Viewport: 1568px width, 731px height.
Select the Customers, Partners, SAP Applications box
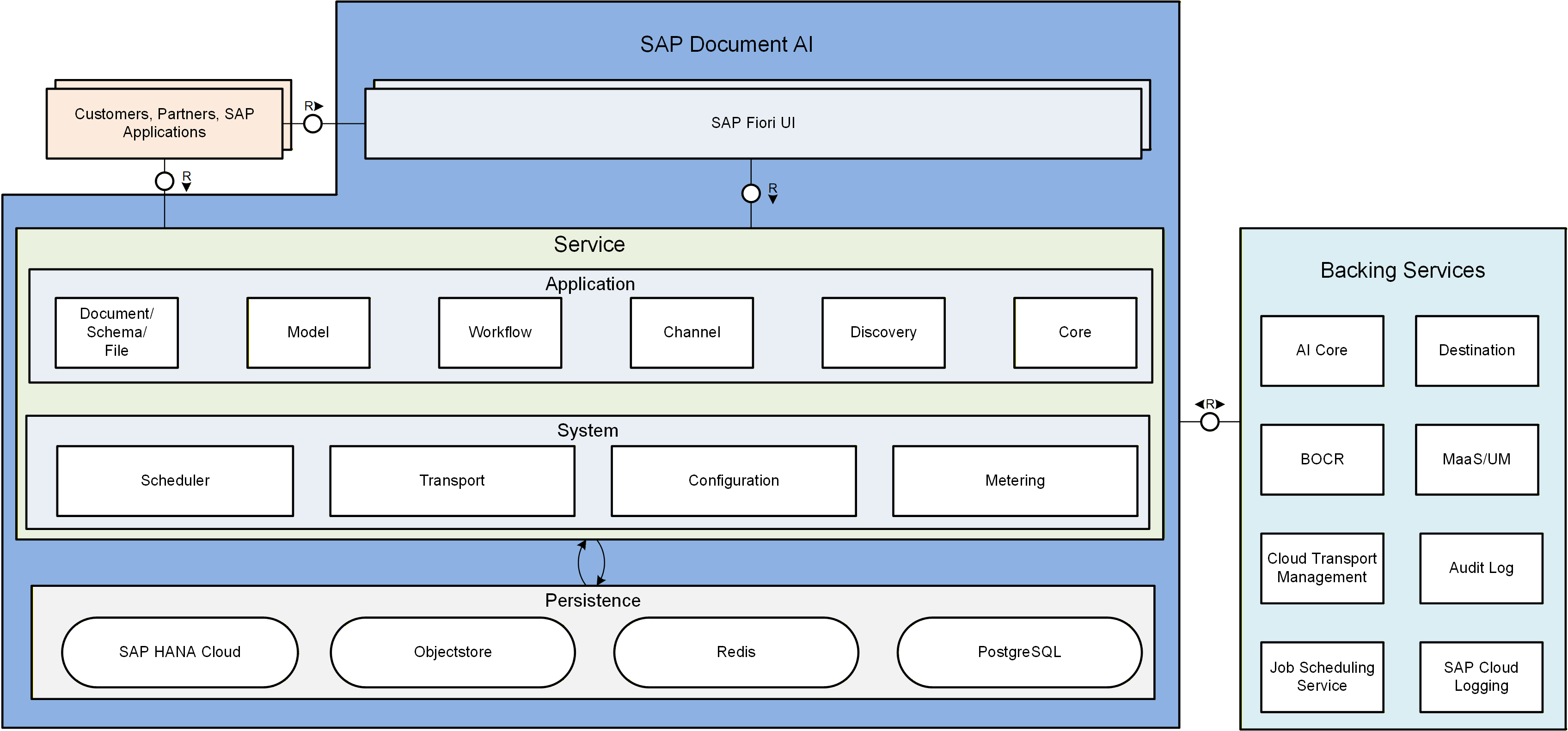click(x=165, y=122)
